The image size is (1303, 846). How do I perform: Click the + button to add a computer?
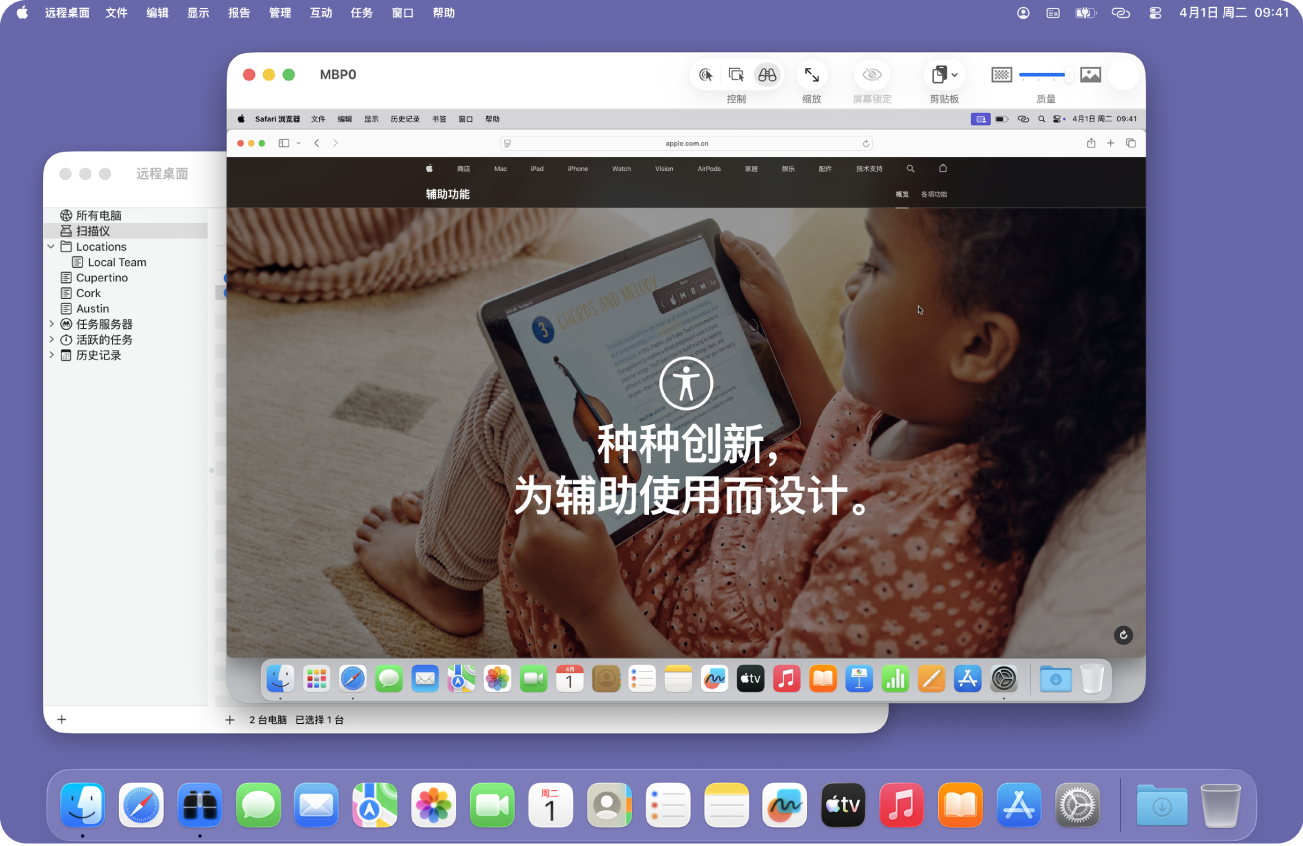coord(61,719)
